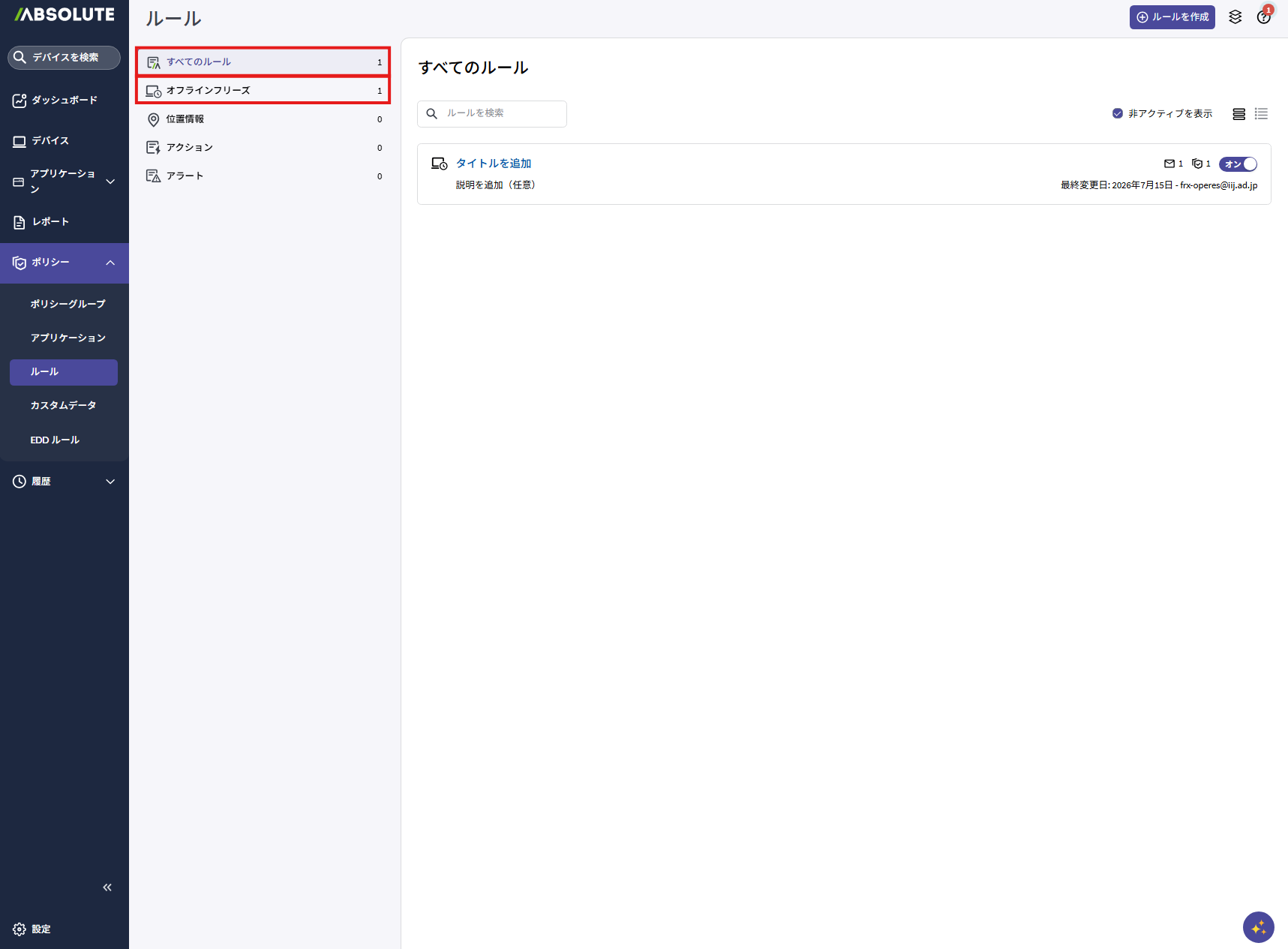Click the すべてのルール category icon
This screenshot has height=949, width=1288.
pyautogui.click(x=154, y=62)
